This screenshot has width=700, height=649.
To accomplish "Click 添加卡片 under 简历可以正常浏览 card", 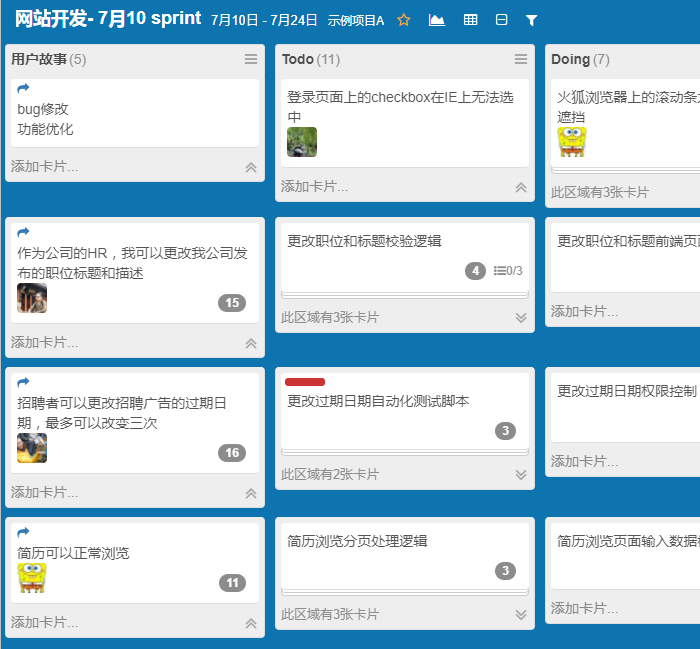I will 45,622.
